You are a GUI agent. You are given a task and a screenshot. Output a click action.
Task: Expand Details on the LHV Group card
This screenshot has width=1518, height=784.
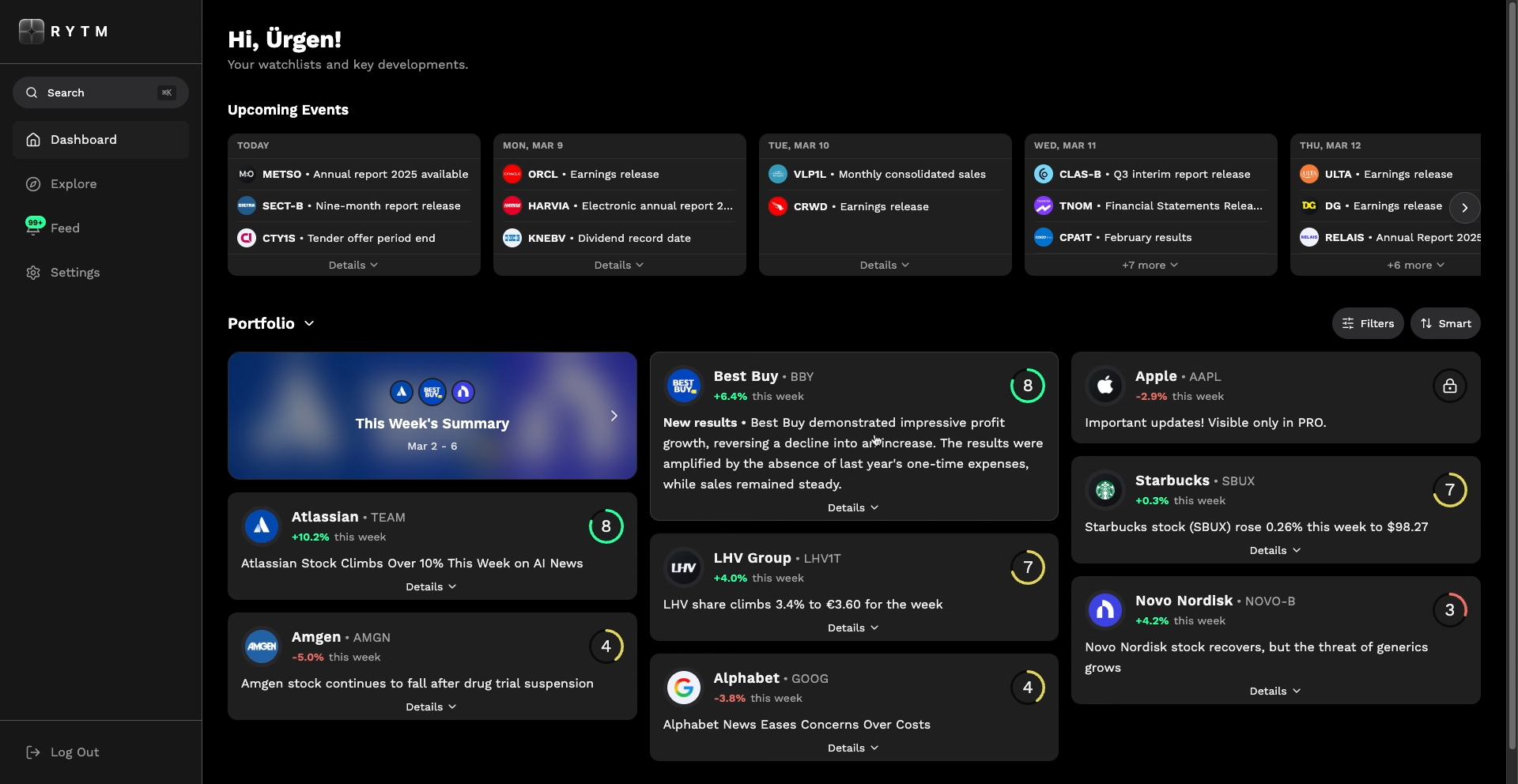(x=853, y=628)
